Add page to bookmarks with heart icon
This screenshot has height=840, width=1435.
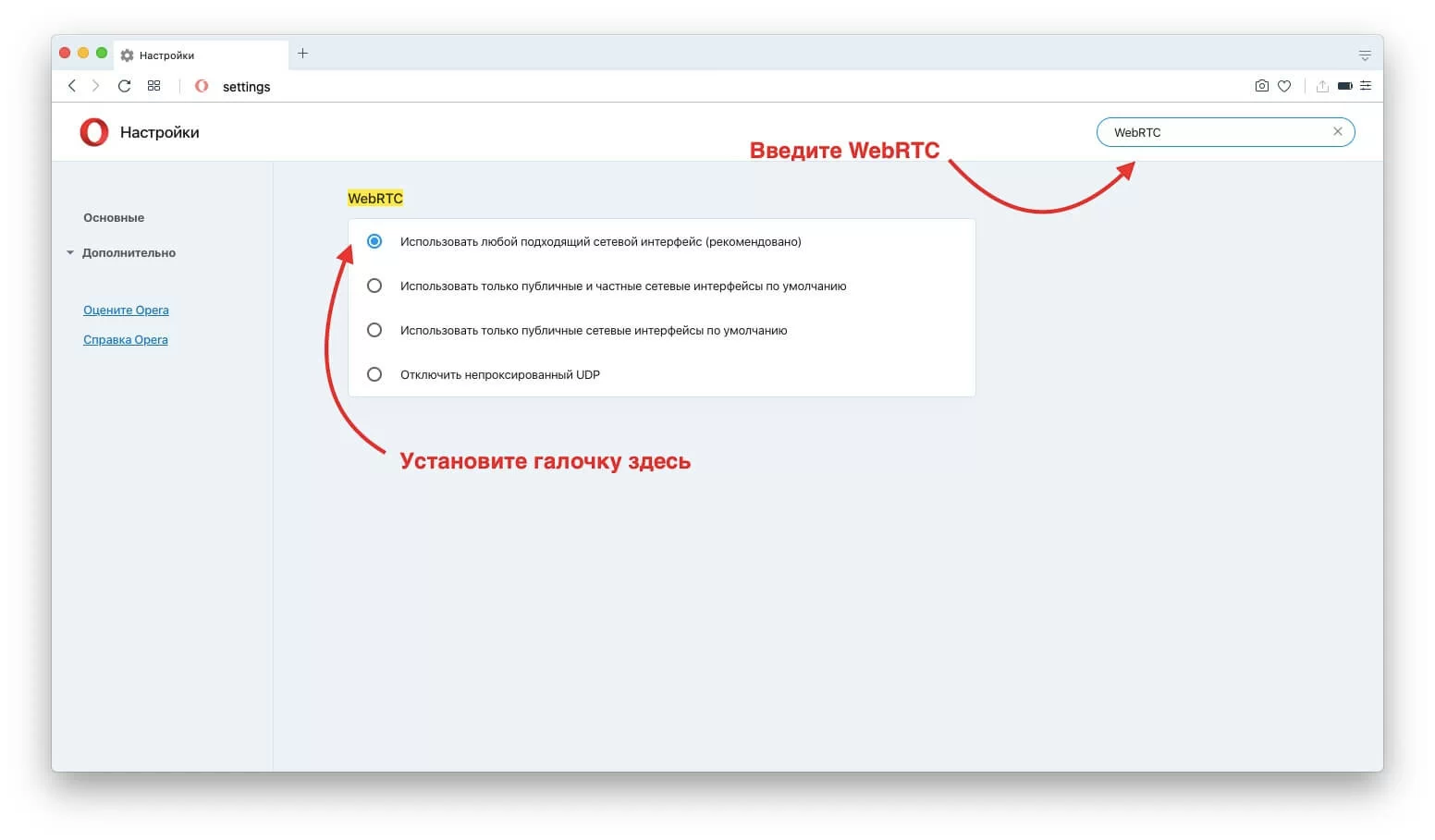tap(1284, 86)
